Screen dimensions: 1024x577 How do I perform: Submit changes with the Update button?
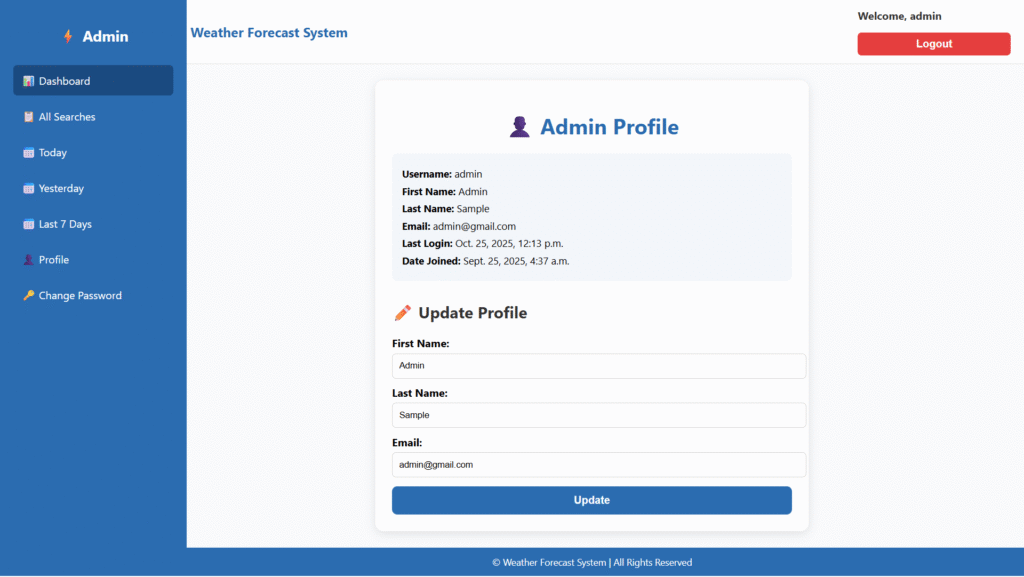point(591,500)
